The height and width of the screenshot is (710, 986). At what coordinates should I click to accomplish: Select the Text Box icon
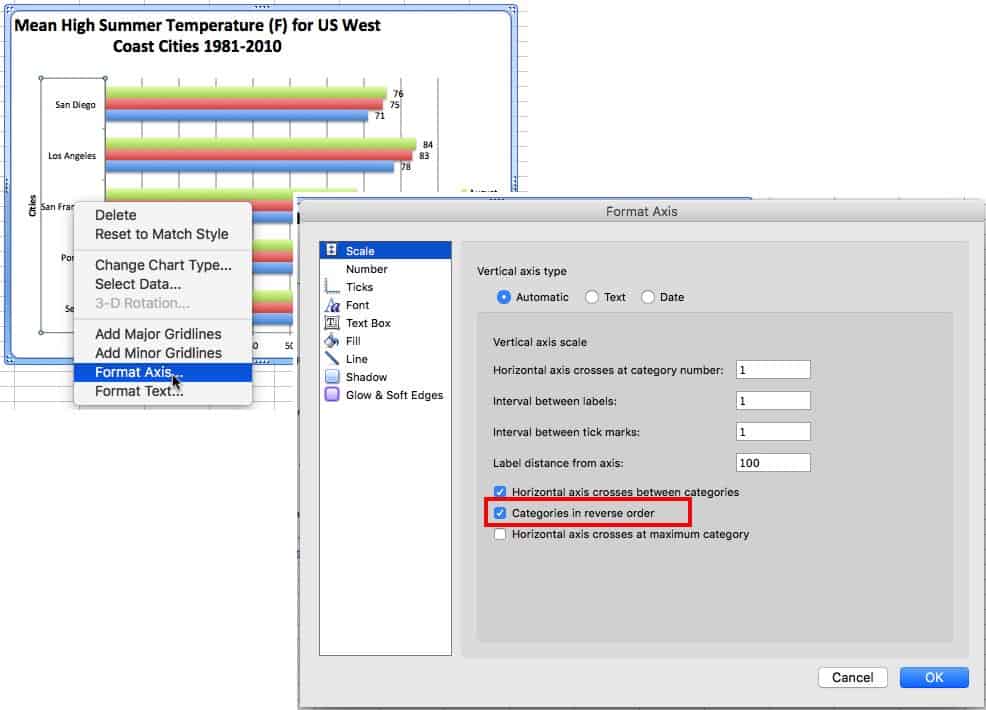(332, 323)
